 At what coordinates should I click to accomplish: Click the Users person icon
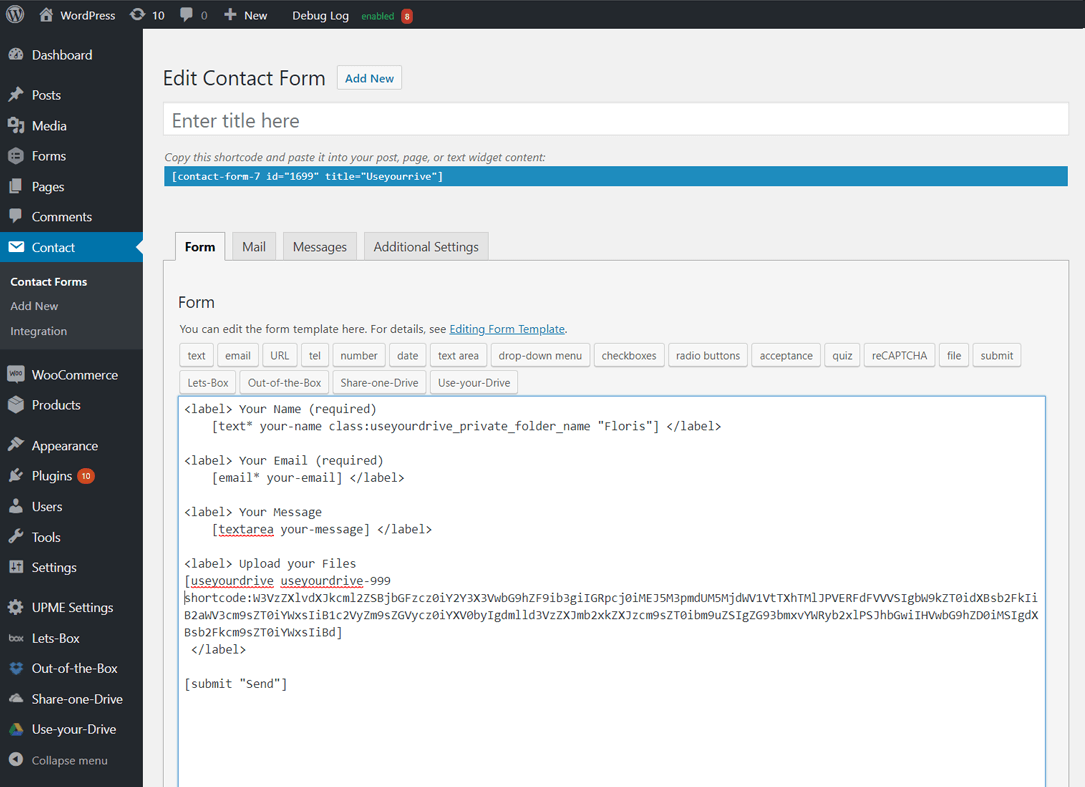pyautogui.click(x=16, y=506)
